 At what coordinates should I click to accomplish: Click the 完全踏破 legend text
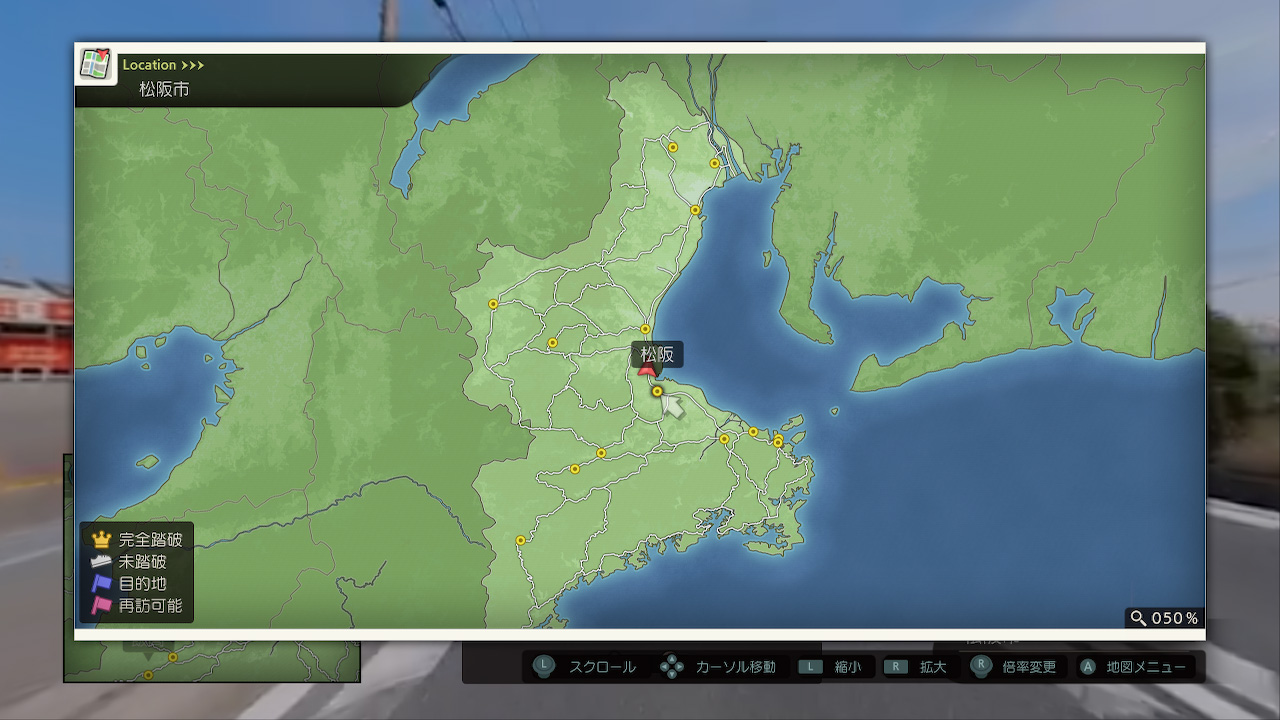pos(150,540)
